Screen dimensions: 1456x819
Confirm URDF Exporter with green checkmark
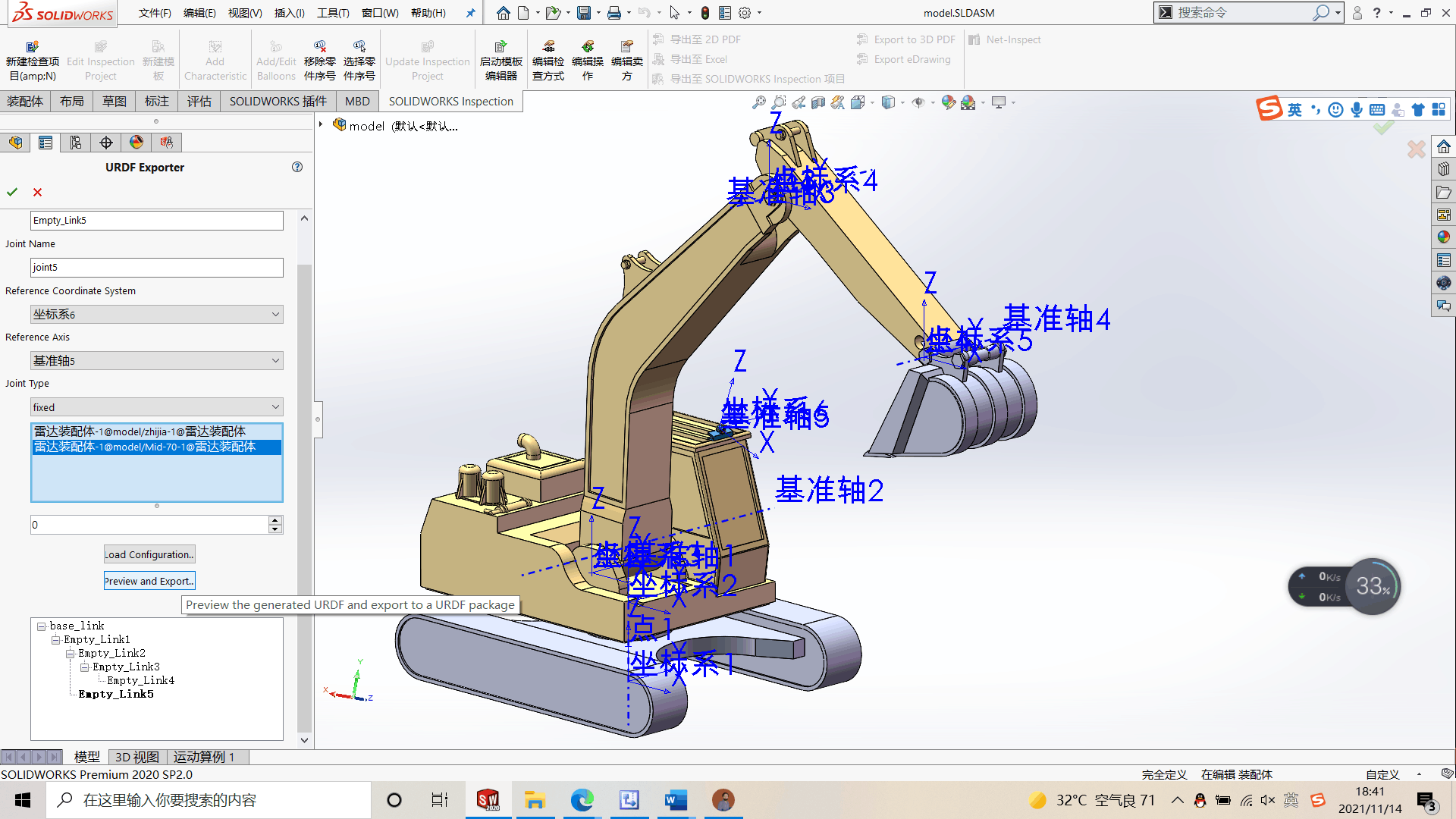12,193
